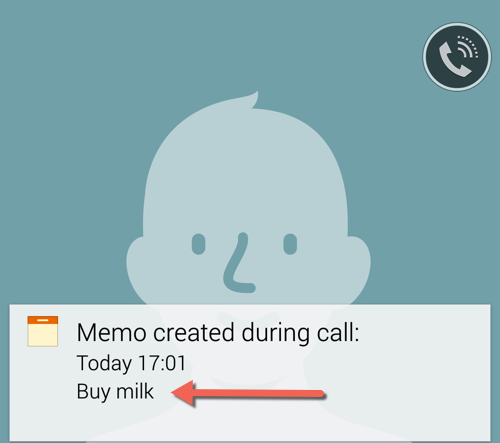Click the avatar's left eye
Image resolution: width=500 pixels, height=443 pixels.
(x=199, y=244)
